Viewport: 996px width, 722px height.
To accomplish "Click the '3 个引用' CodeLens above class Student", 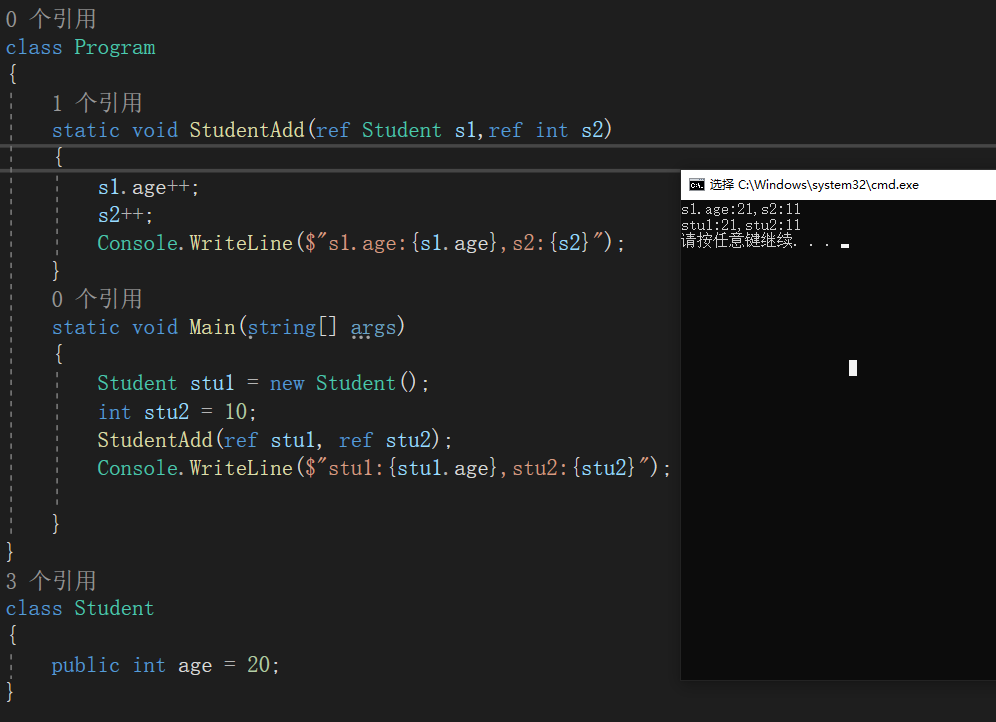I will [51, 581].
